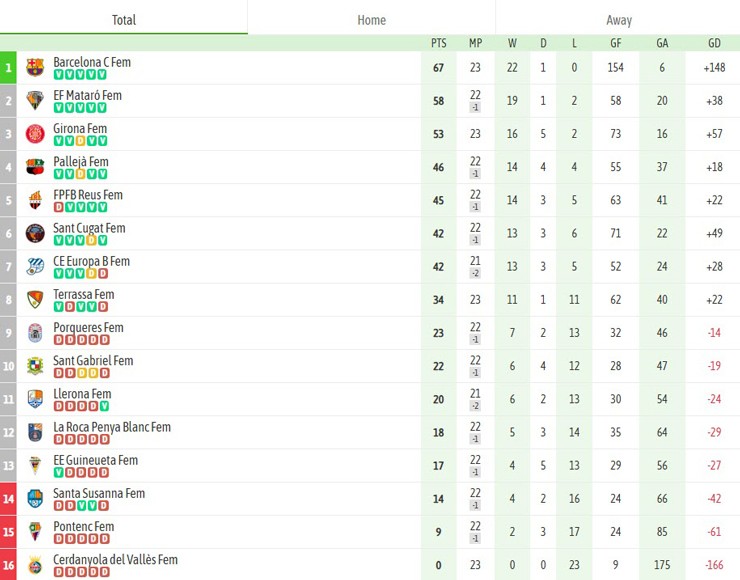The width and height of the screenshot is (740, 580).
Task: Click the Terrassa Fem team shield
Action: pyautogui.click(x=35, y=299)
